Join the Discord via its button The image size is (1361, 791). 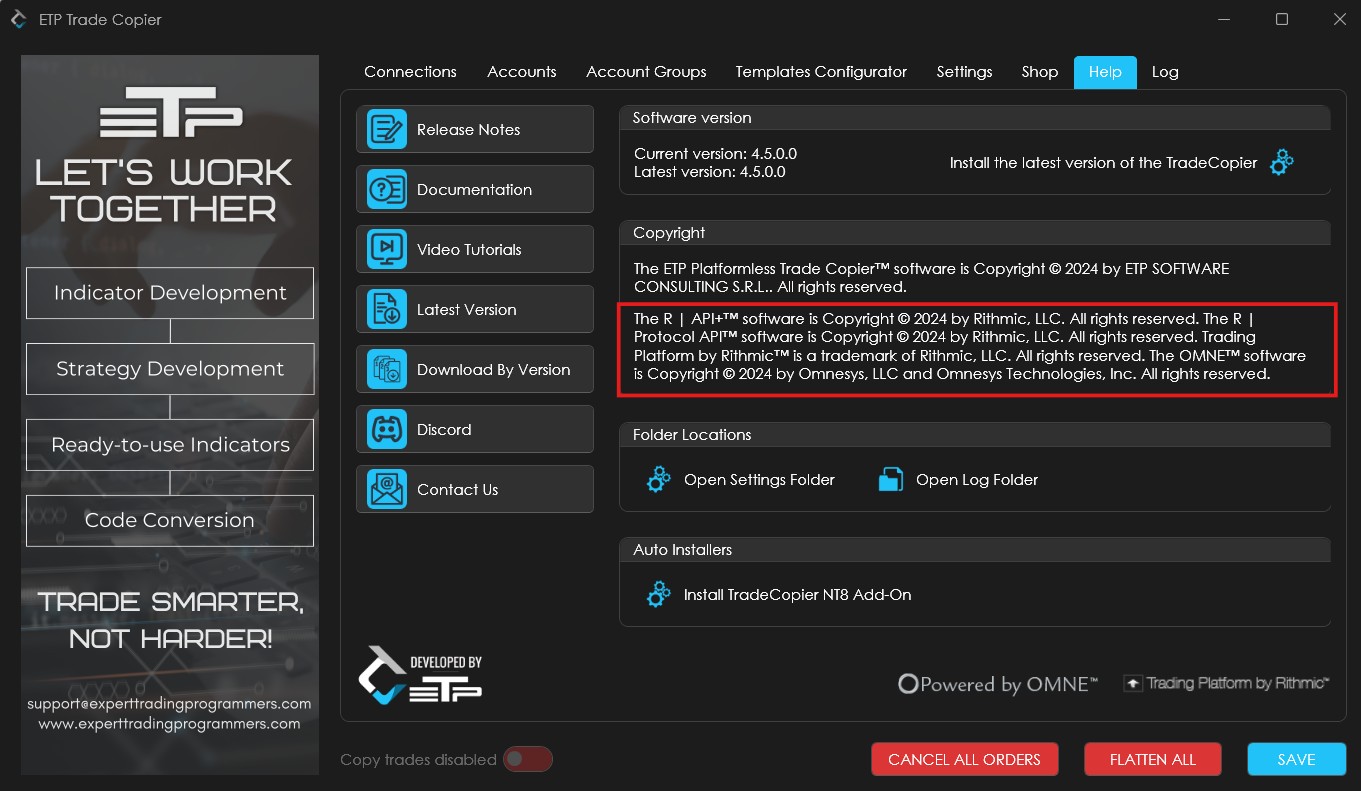coord(475,429)
